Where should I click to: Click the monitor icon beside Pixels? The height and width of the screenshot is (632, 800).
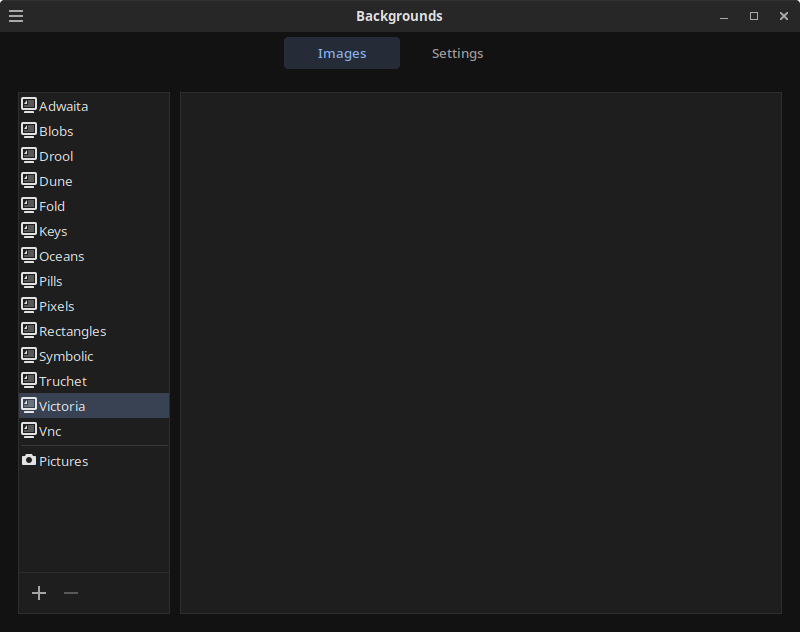click(x=29, y=306)
